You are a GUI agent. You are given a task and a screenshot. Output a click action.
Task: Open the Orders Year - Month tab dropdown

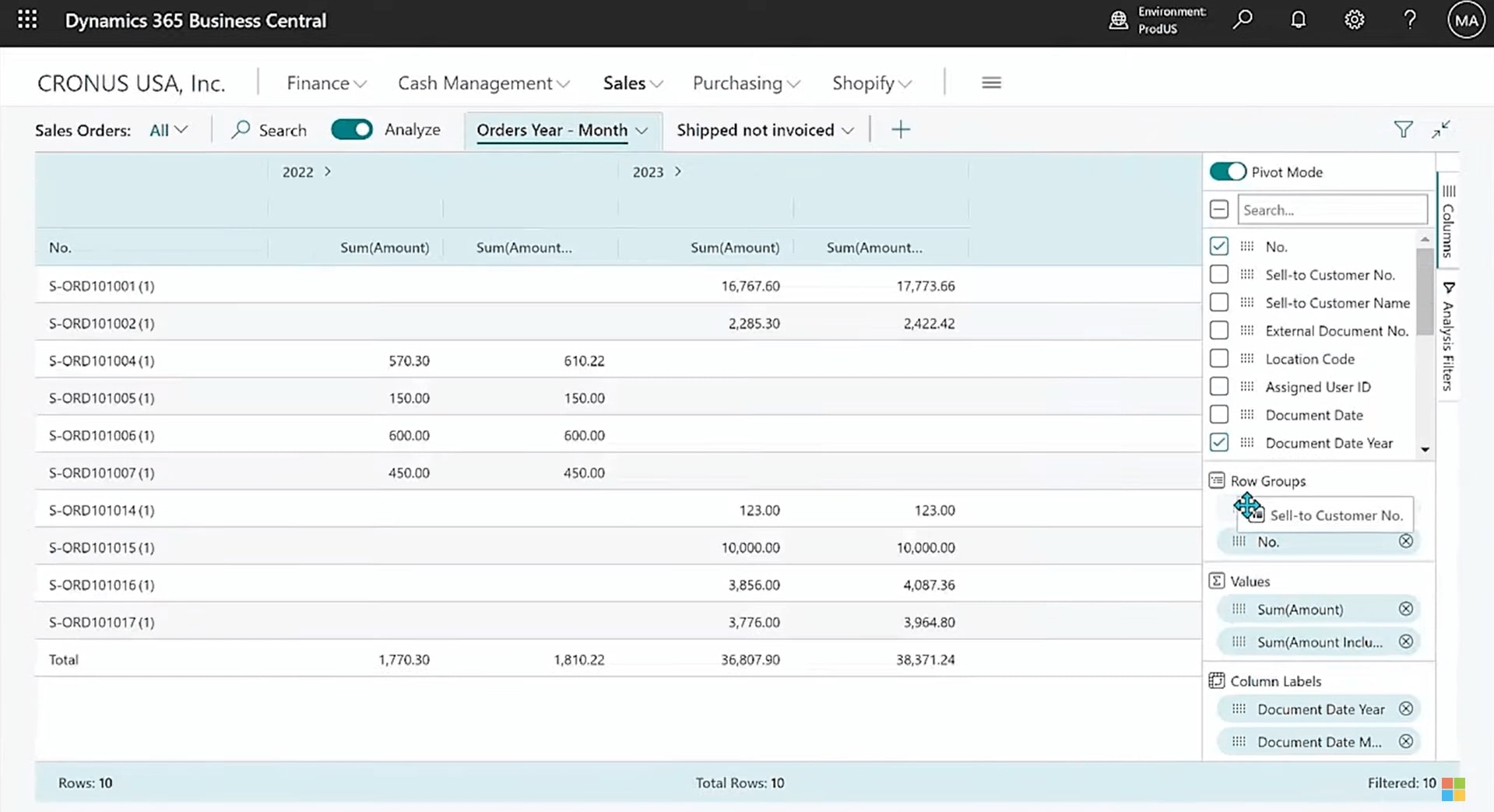click(642, 130)
